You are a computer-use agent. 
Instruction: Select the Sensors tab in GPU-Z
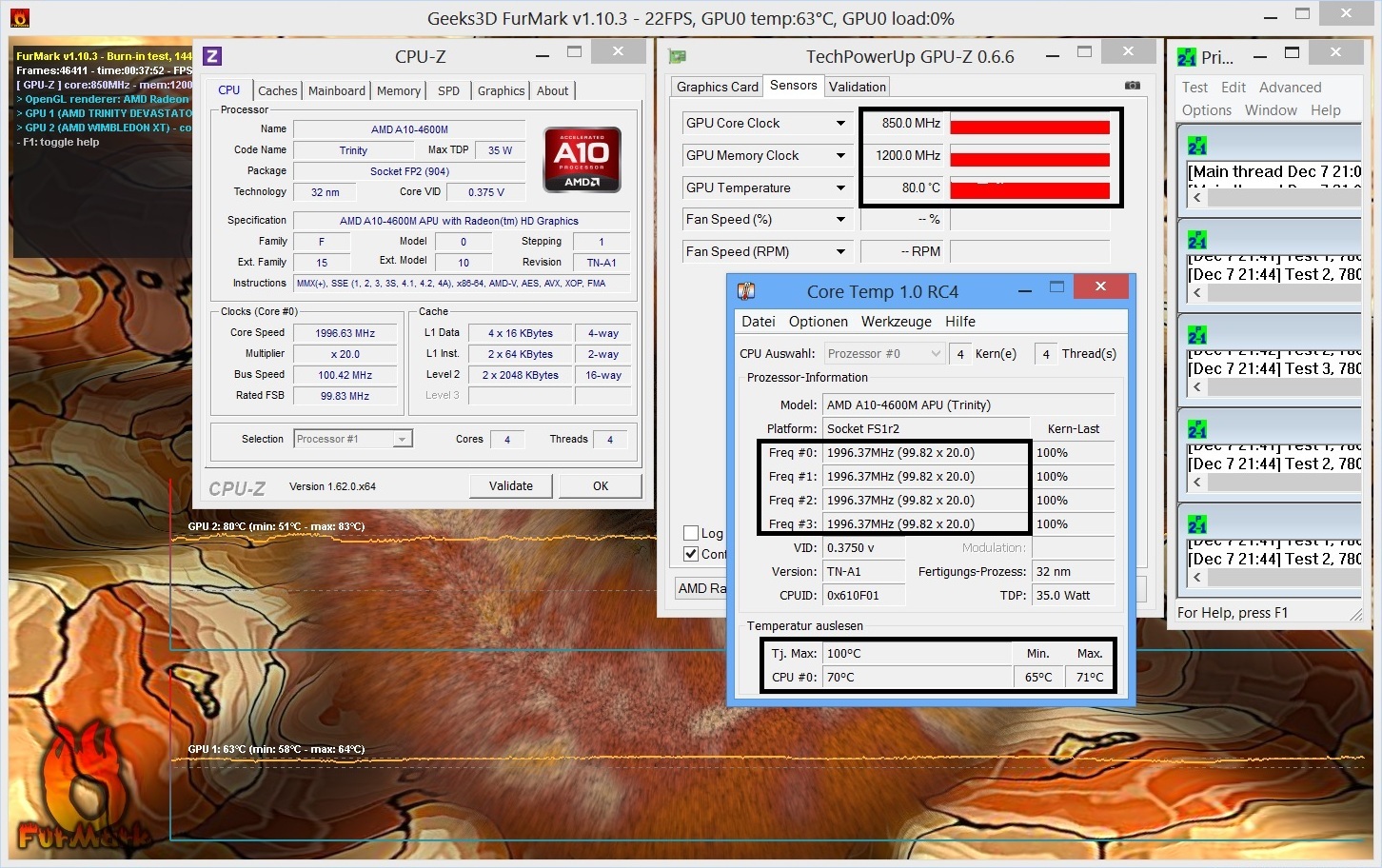[x=794, y=85]
